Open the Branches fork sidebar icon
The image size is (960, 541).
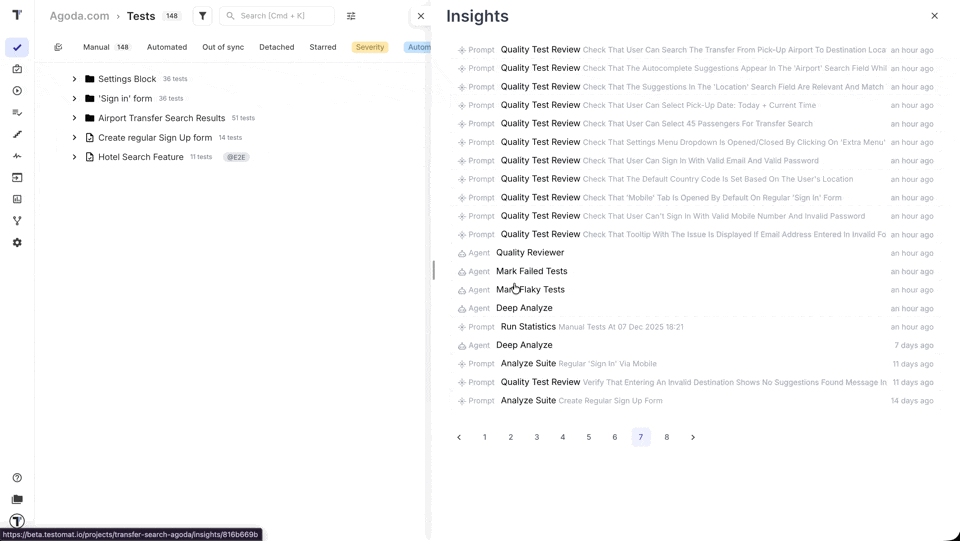[17, 221]
